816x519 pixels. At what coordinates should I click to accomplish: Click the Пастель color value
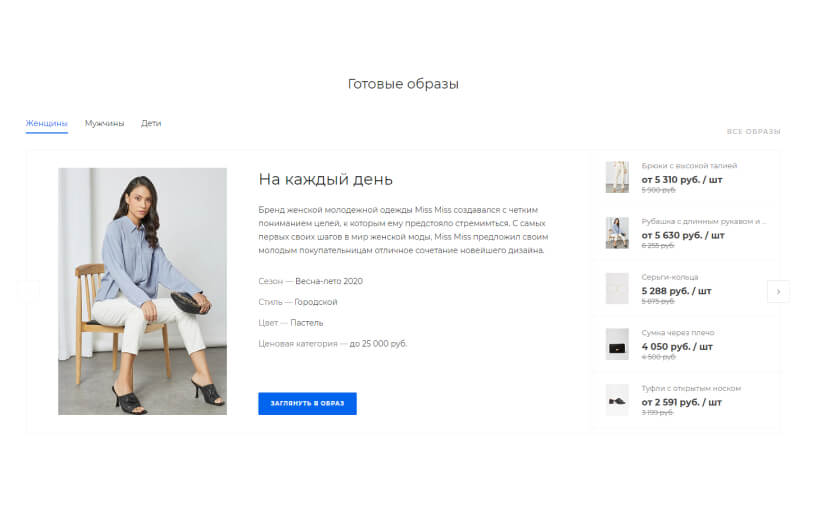(x=307, y=323)
